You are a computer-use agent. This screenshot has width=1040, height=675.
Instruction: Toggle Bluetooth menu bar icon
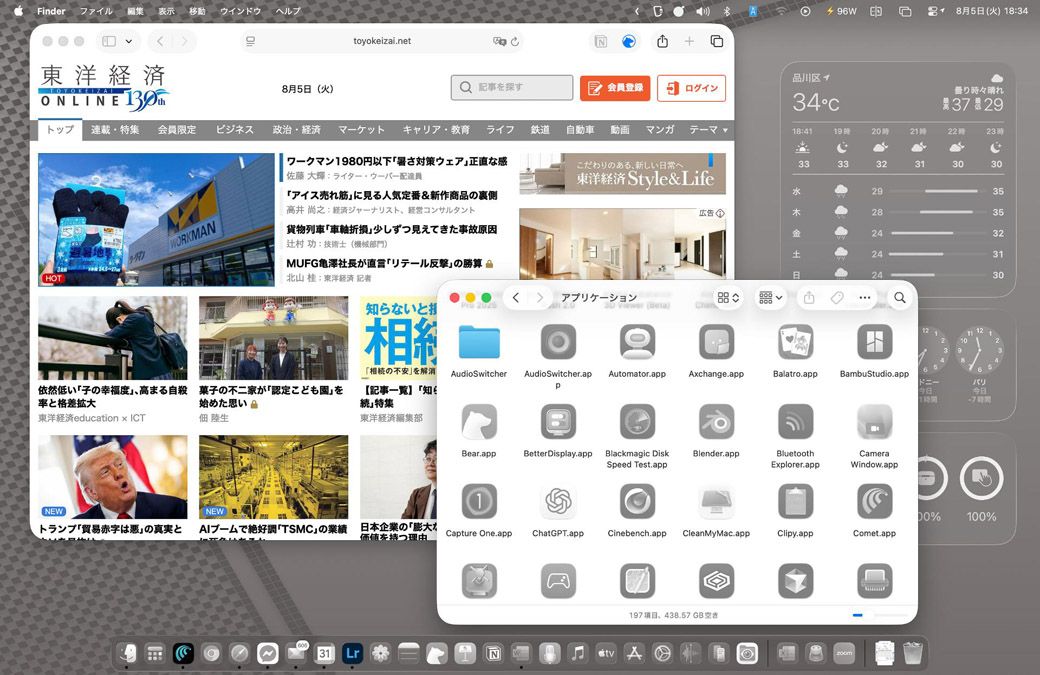click(727, 11)
